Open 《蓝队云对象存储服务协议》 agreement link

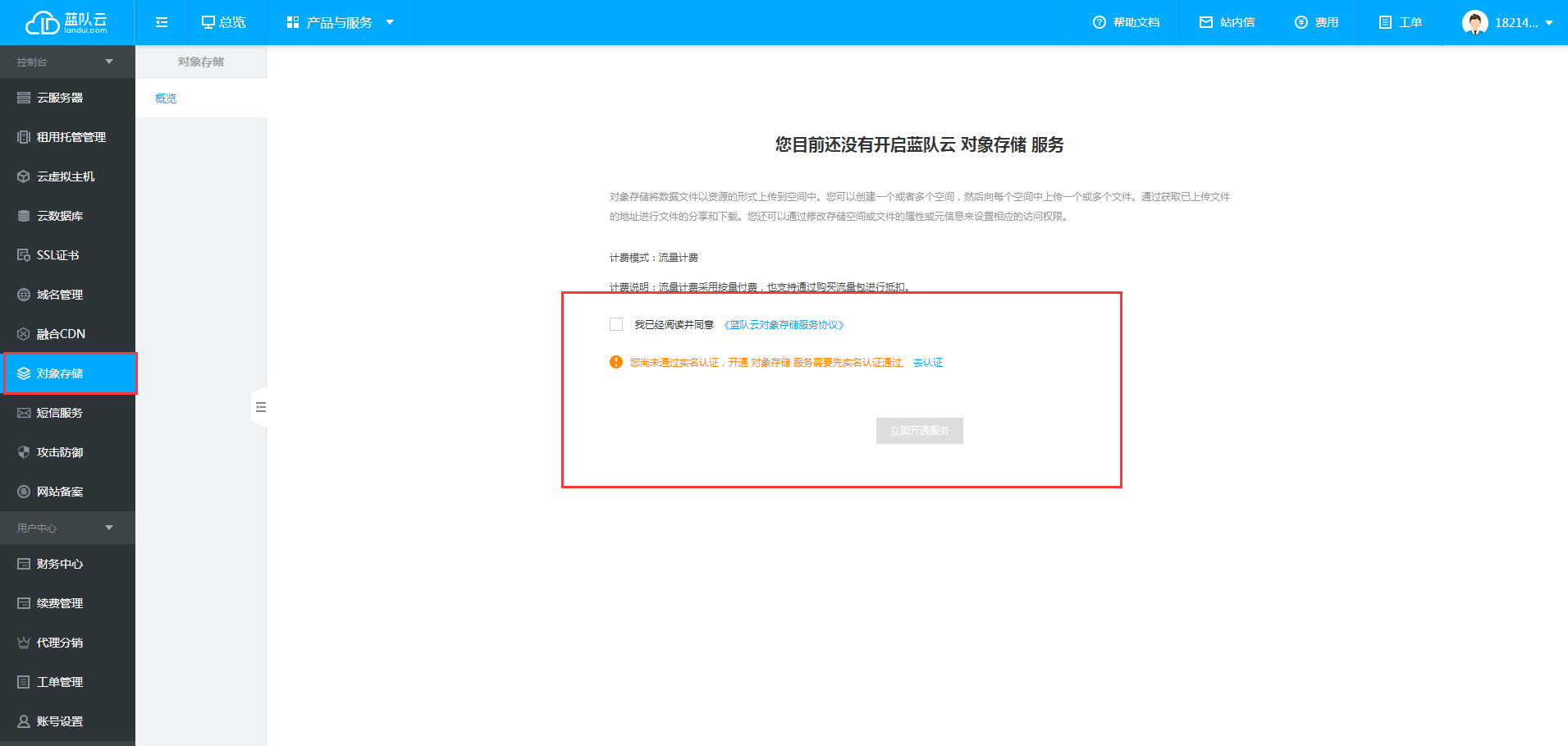(x=784, y=325)
